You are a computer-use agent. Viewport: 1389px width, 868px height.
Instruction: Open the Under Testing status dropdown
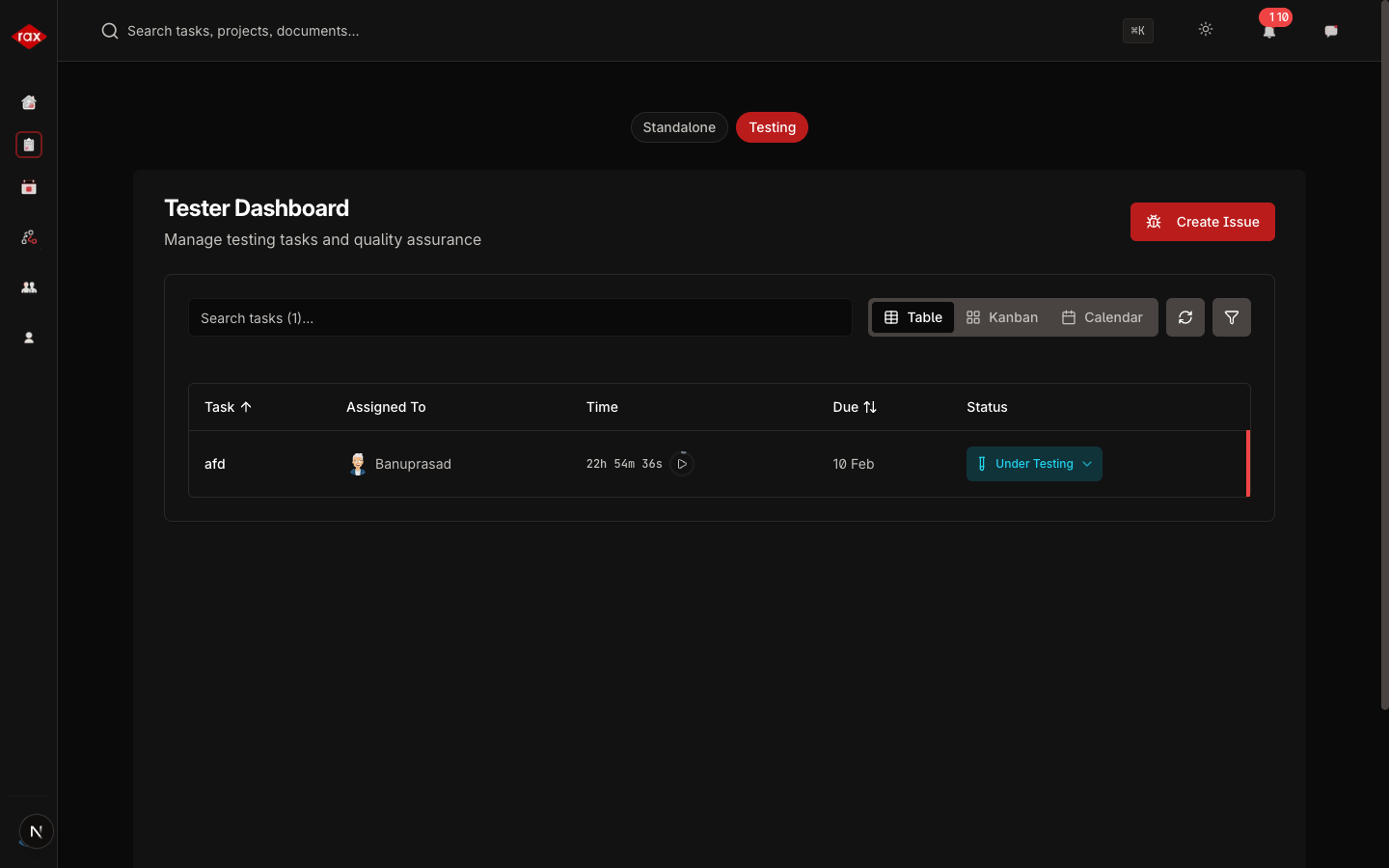point(1034,464)
